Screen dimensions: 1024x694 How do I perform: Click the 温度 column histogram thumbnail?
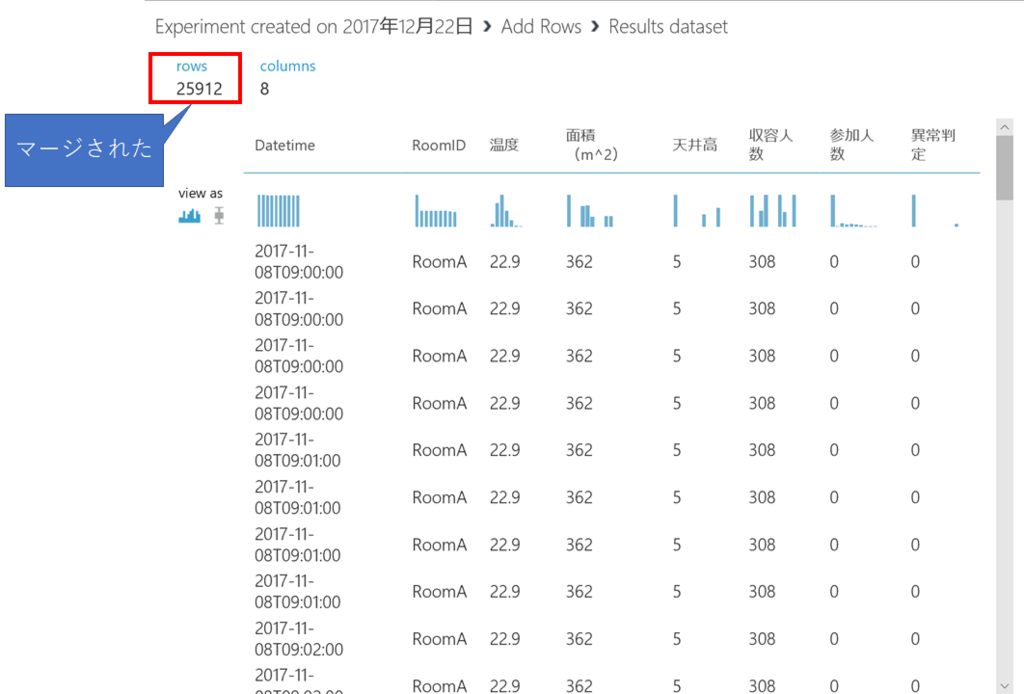tap(506, 211)
